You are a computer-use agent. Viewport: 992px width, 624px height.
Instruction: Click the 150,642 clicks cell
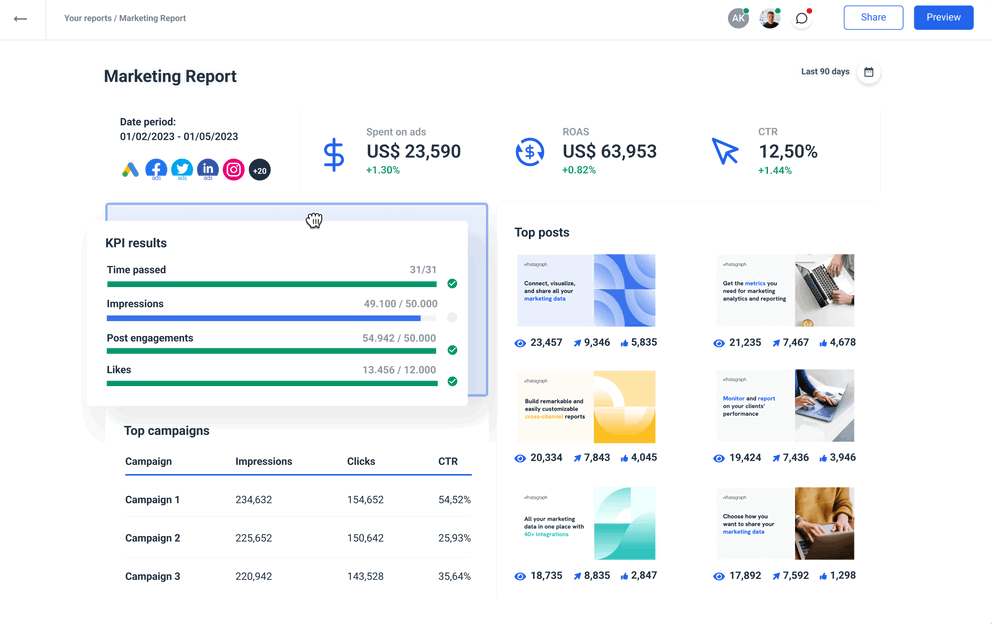[x=365, y=538]
